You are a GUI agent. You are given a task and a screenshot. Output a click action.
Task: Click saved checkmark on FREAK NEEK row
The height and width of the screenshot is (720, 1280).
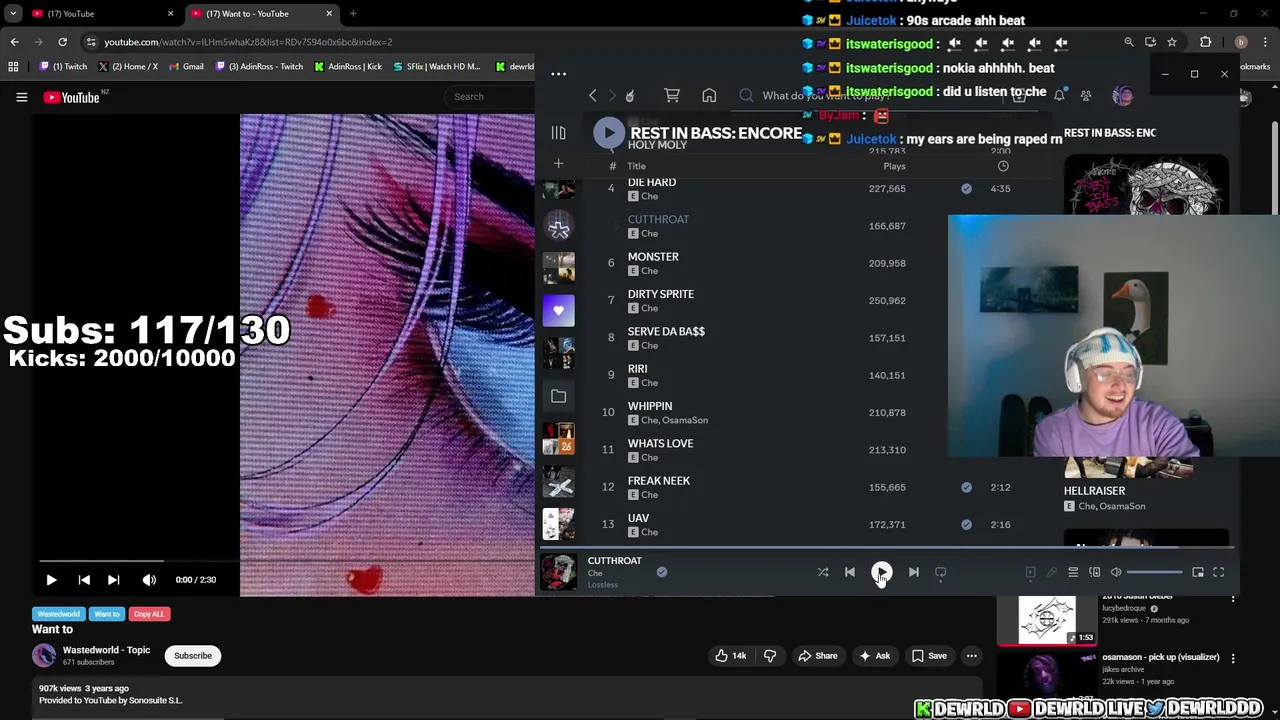tap(966, 487)
